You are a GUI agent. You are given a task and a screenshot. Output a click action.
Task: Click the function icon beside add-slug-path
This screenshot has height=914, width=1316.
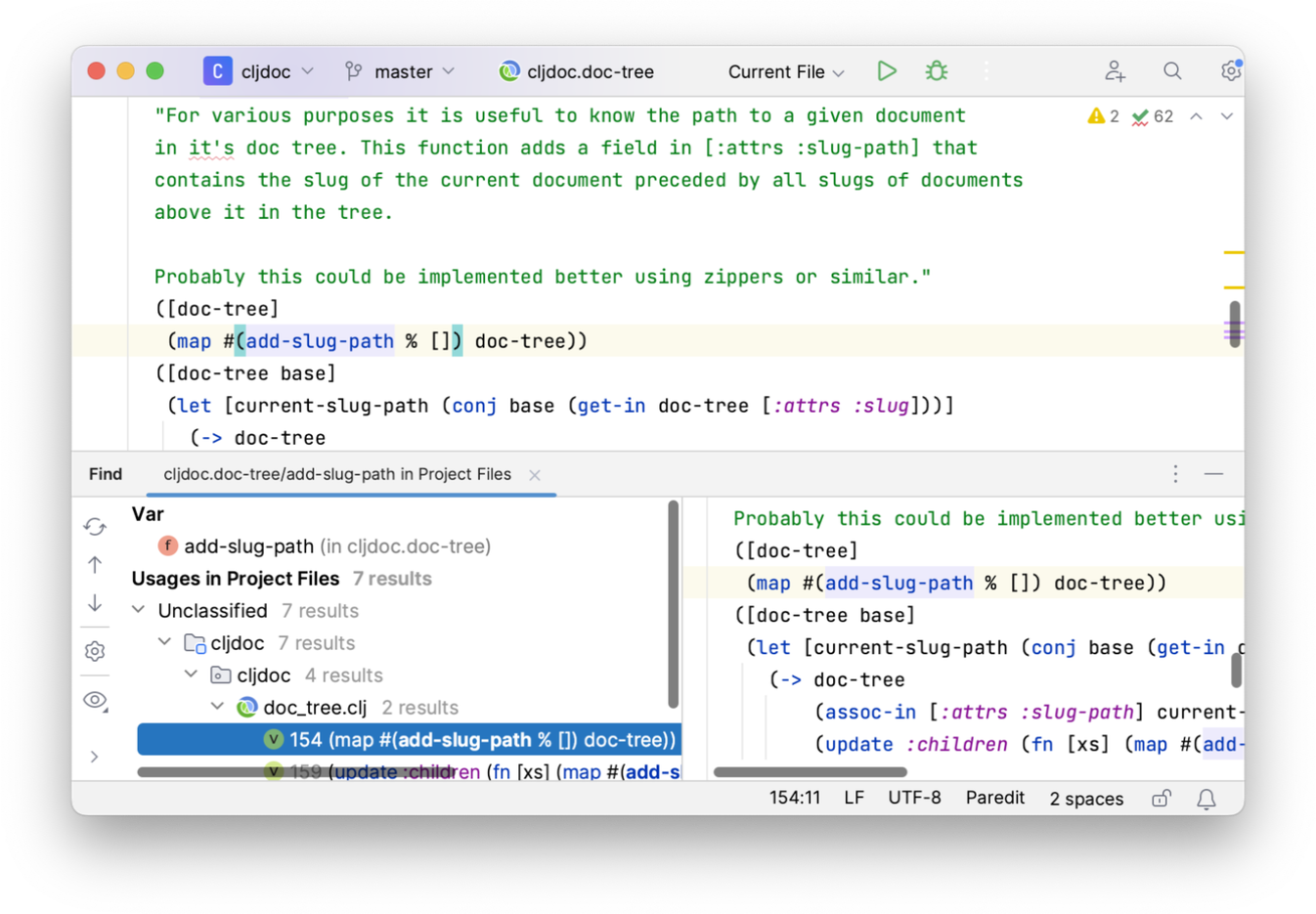[168, 546]
